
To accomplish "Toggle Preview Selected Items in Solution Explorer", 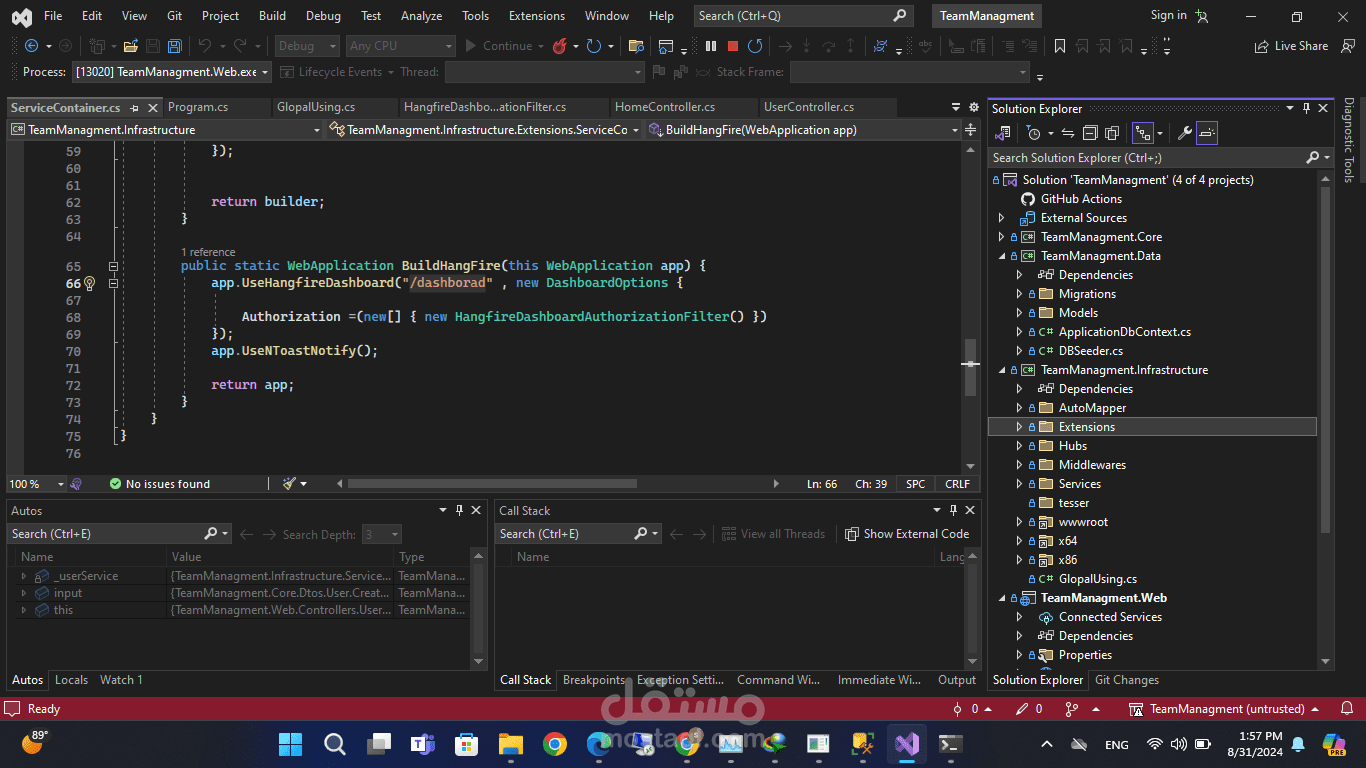I will point(1207,133).
